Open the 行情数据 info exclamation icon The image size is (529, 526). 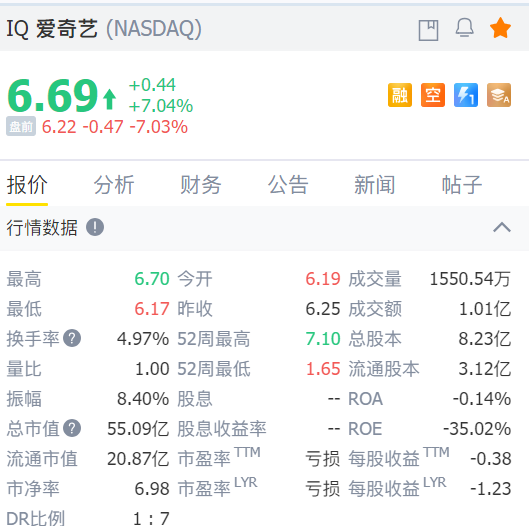pyautogui.click(x=95, y=227)
